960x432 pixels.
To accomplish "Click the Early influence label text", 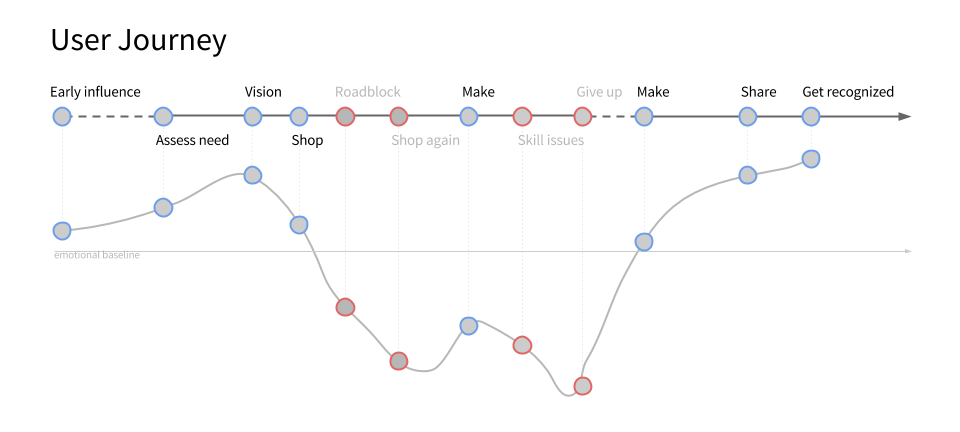I will pyautogui.click(x=95, y=92).
